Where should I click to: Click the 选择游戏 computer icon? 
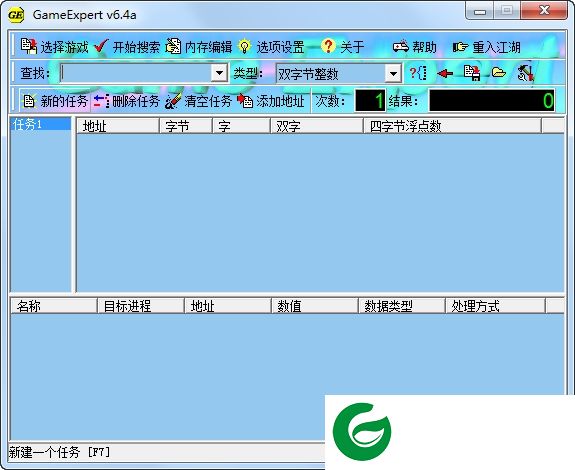[29, 46]
